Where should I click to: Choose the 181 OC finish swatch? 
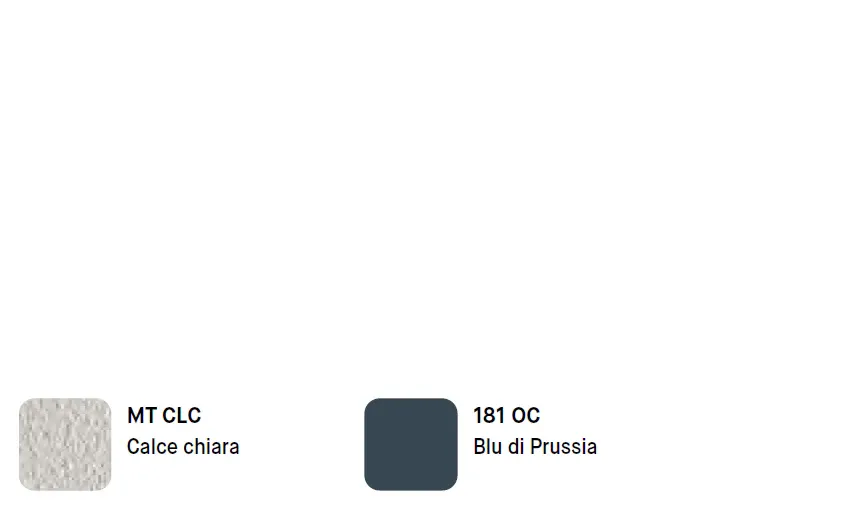pos(410,444)
